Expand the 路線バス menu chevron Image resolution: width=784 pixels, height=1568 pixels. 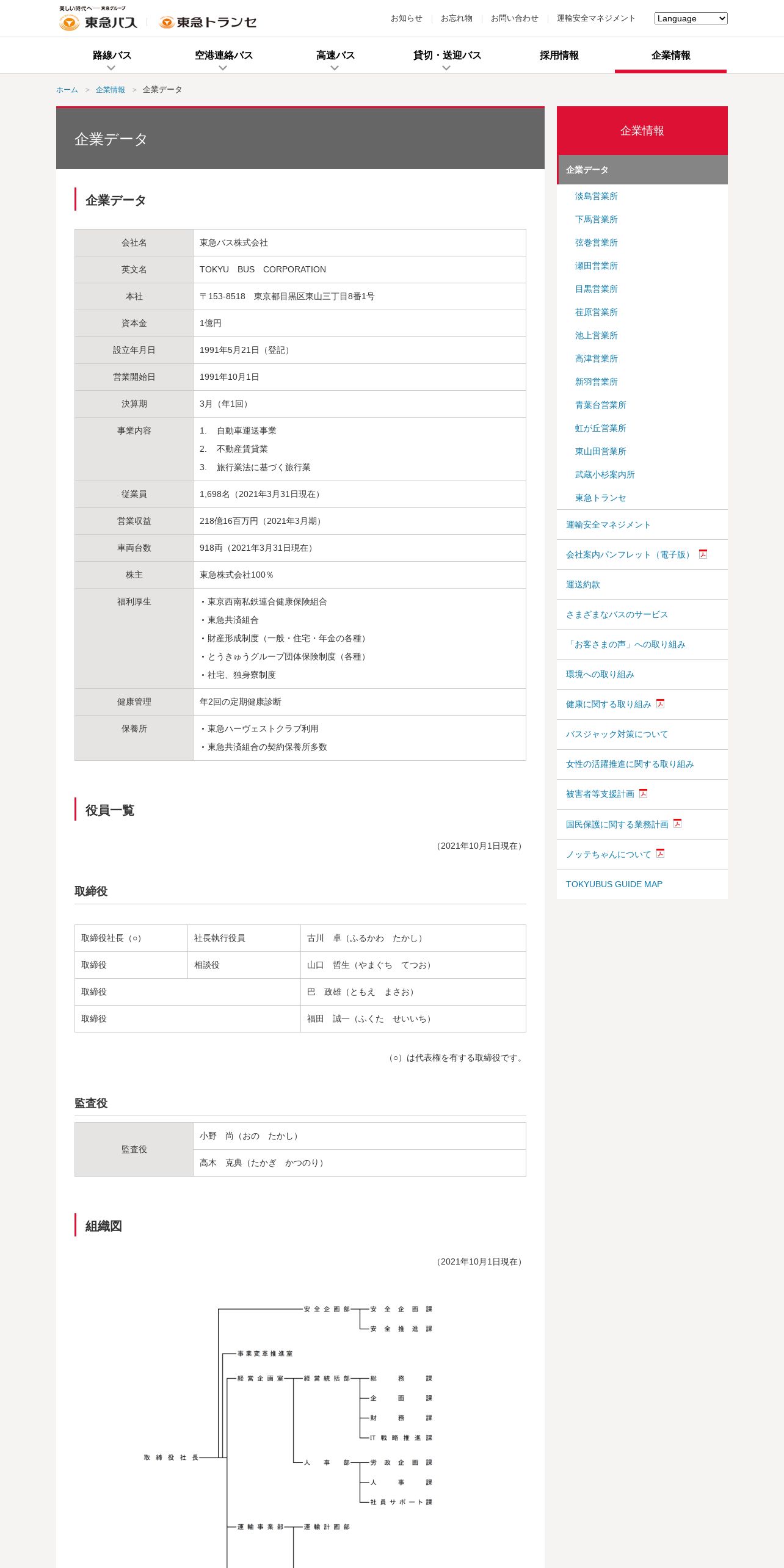111,68
